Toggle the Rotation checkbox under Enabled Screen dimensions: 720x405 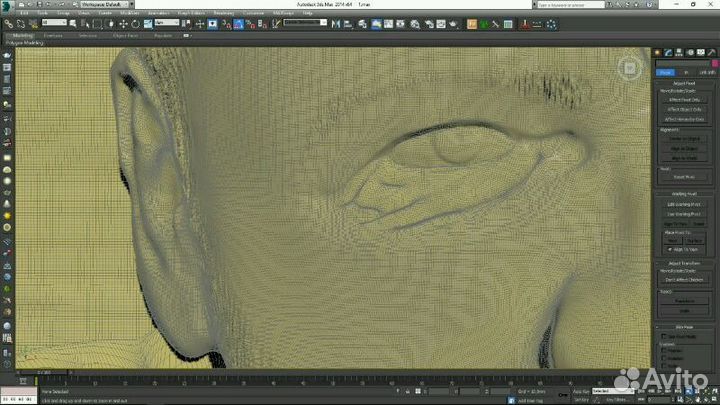(x=664, y=358)
